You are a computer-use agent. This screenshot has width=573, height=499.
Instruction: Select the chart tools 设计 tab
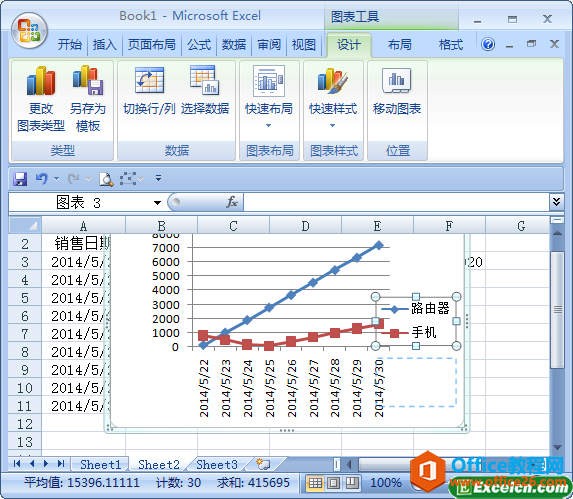(x=349, y=45)
